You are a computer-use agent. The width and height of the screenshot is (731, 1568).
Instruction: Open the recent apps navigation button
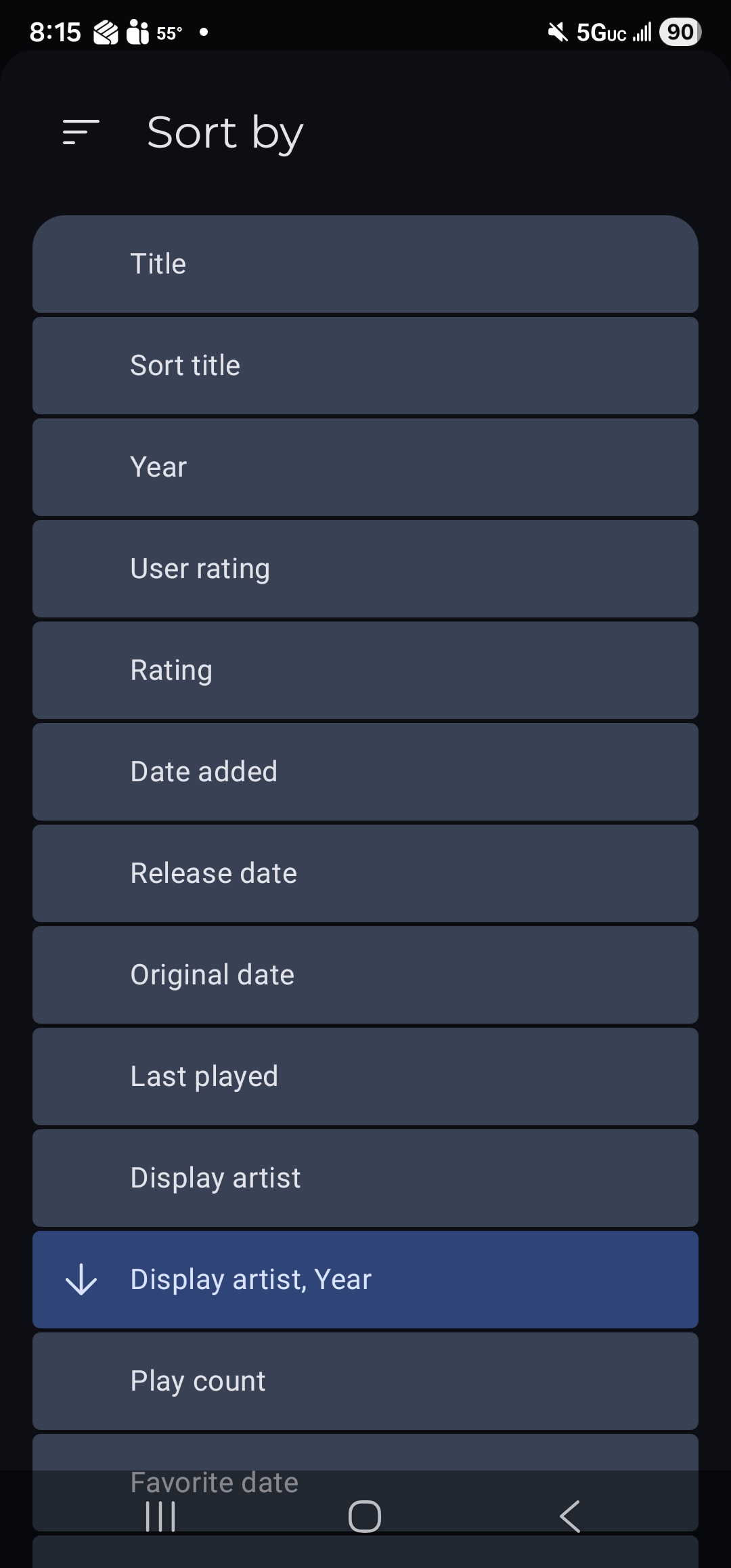pos(160,1517)
